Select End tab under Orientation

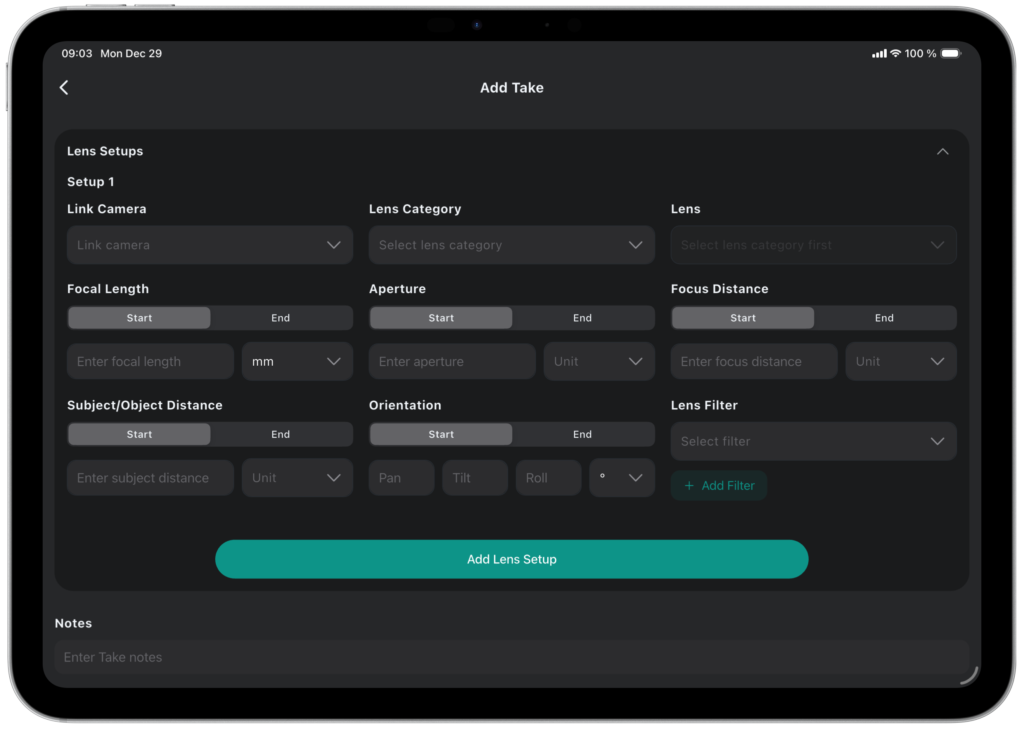(582, 434)
